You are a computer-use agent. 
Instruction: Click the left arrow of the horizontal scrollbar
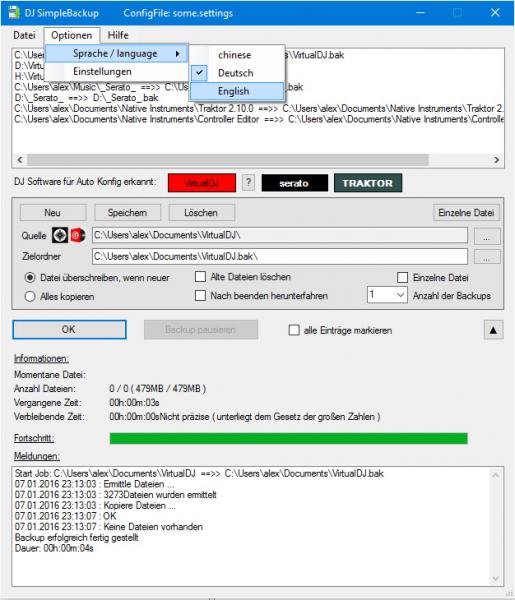point(20,160)
